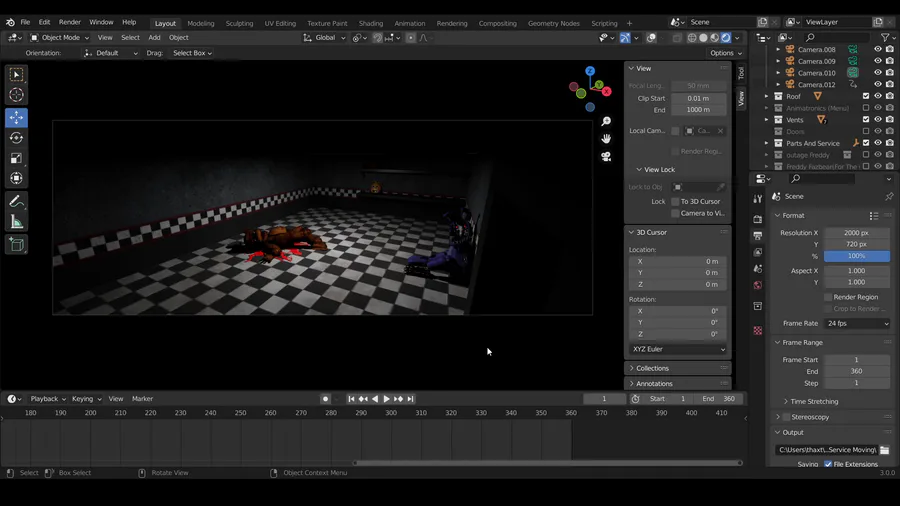Switch to rendered viewport shading
The width and height of the screenshot is (900, 506).
(726, 38)
